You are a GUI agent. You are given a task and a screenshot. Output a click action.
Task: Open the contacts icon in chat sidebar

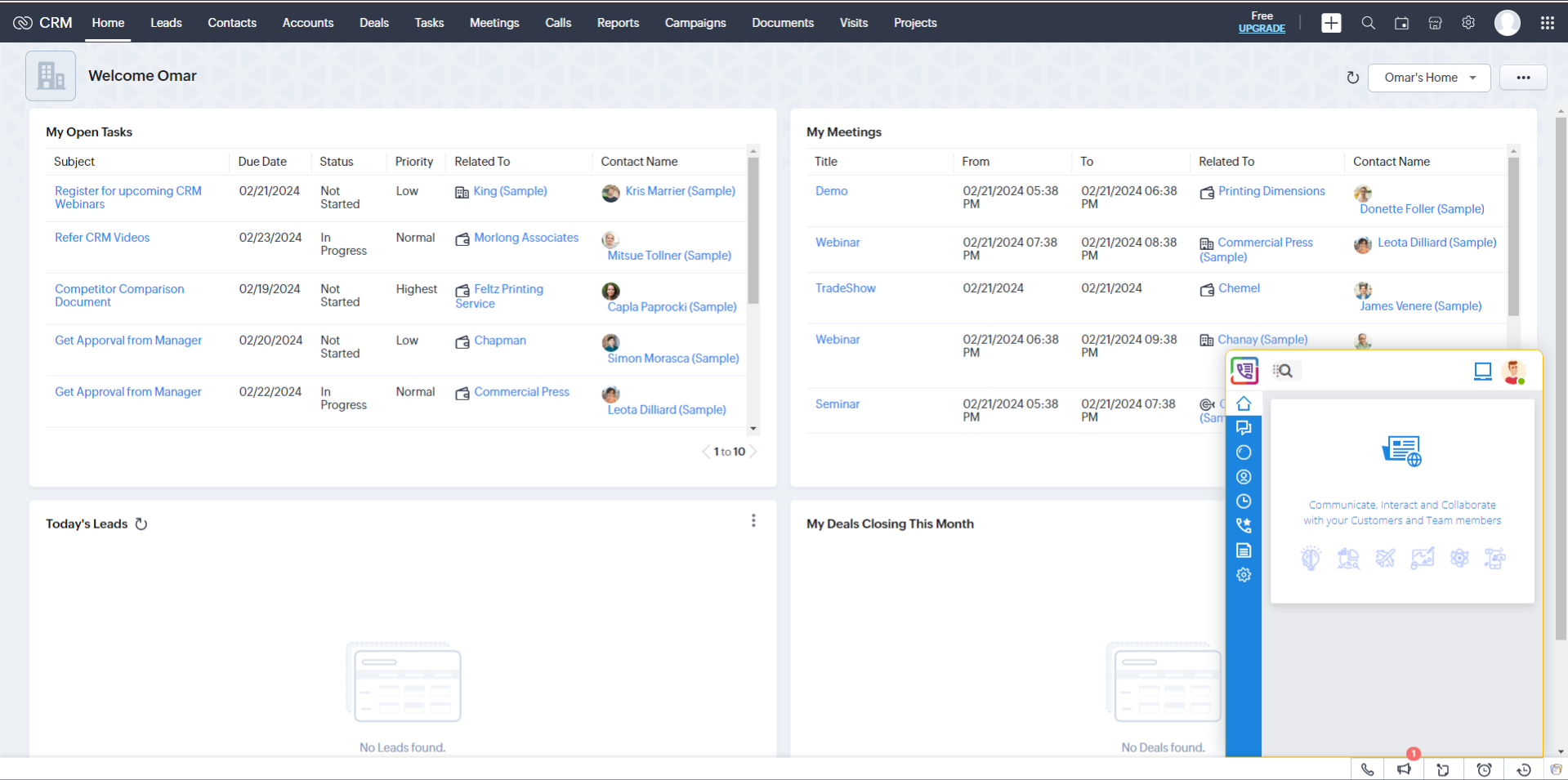pyautogui.click(x=1244, y=476)
